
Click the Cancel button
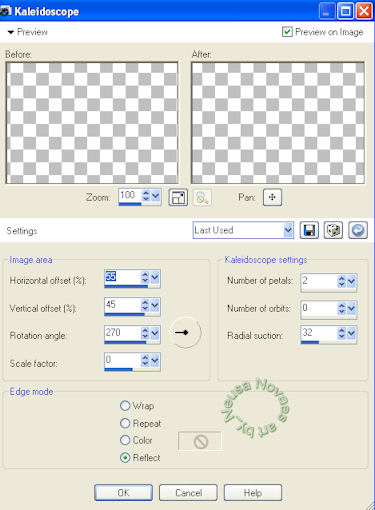(188, 493)
